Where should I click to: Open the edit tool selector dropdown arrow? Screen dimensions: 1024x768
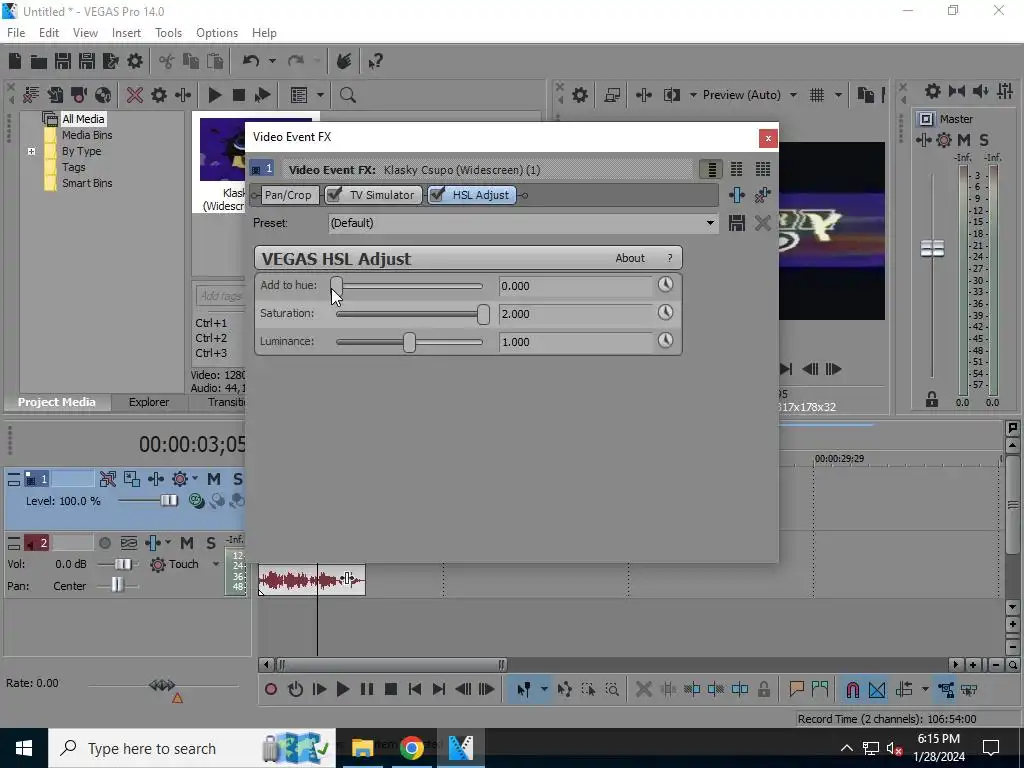point(544,690)
